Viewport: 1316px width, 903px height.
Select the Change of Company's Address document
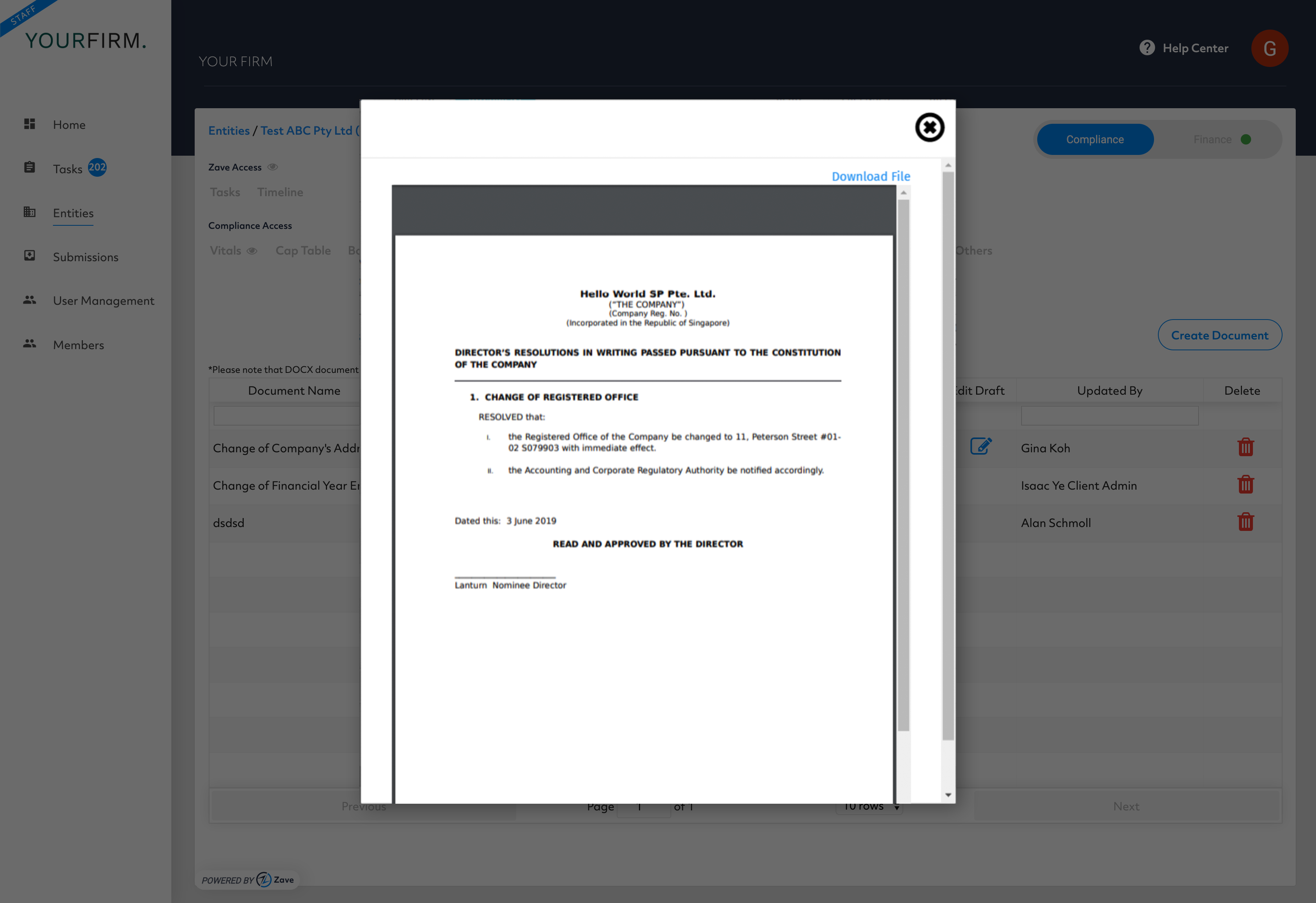(286, 448)
